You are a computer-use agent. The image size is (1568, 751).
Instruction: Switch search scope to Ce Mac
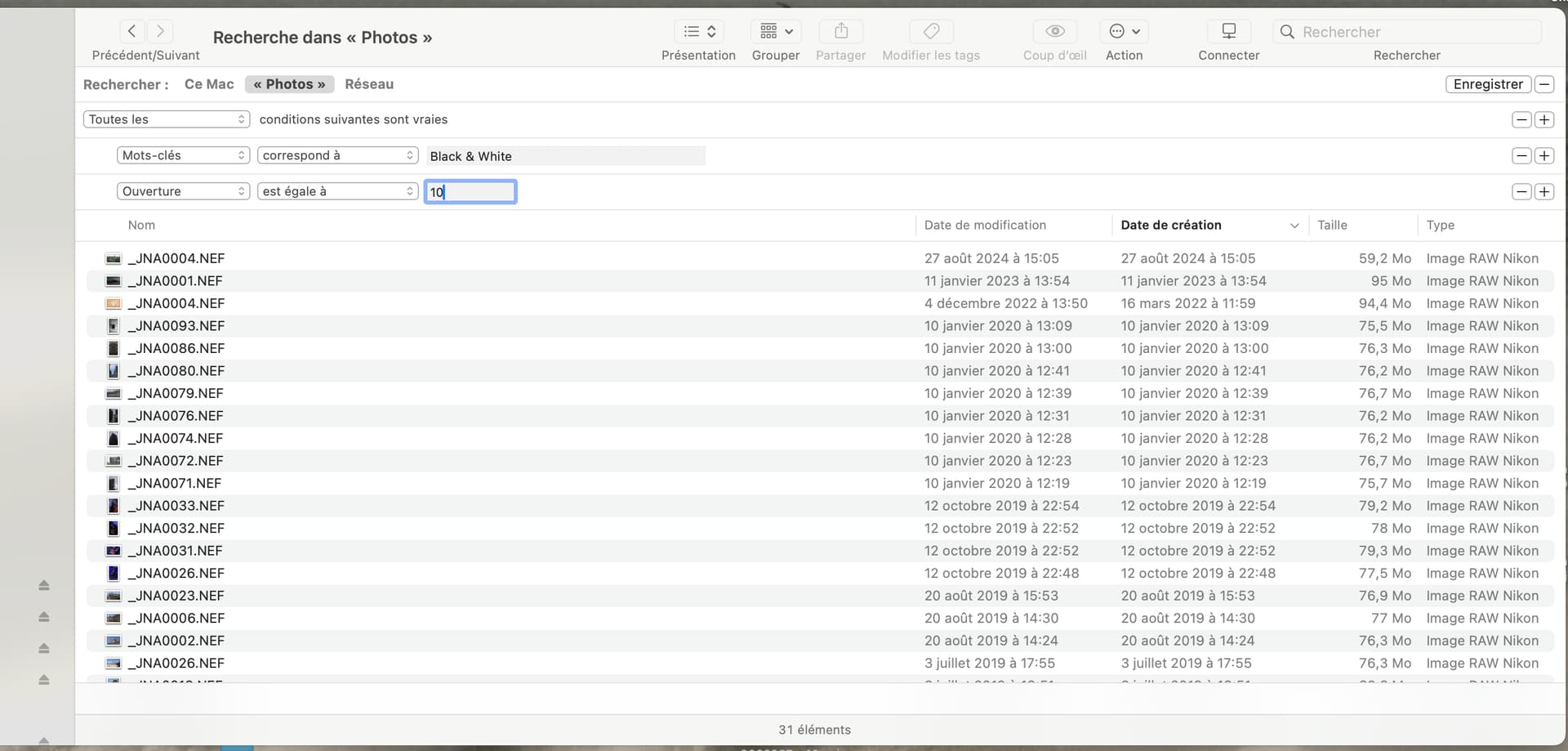[x=209, y=84]
